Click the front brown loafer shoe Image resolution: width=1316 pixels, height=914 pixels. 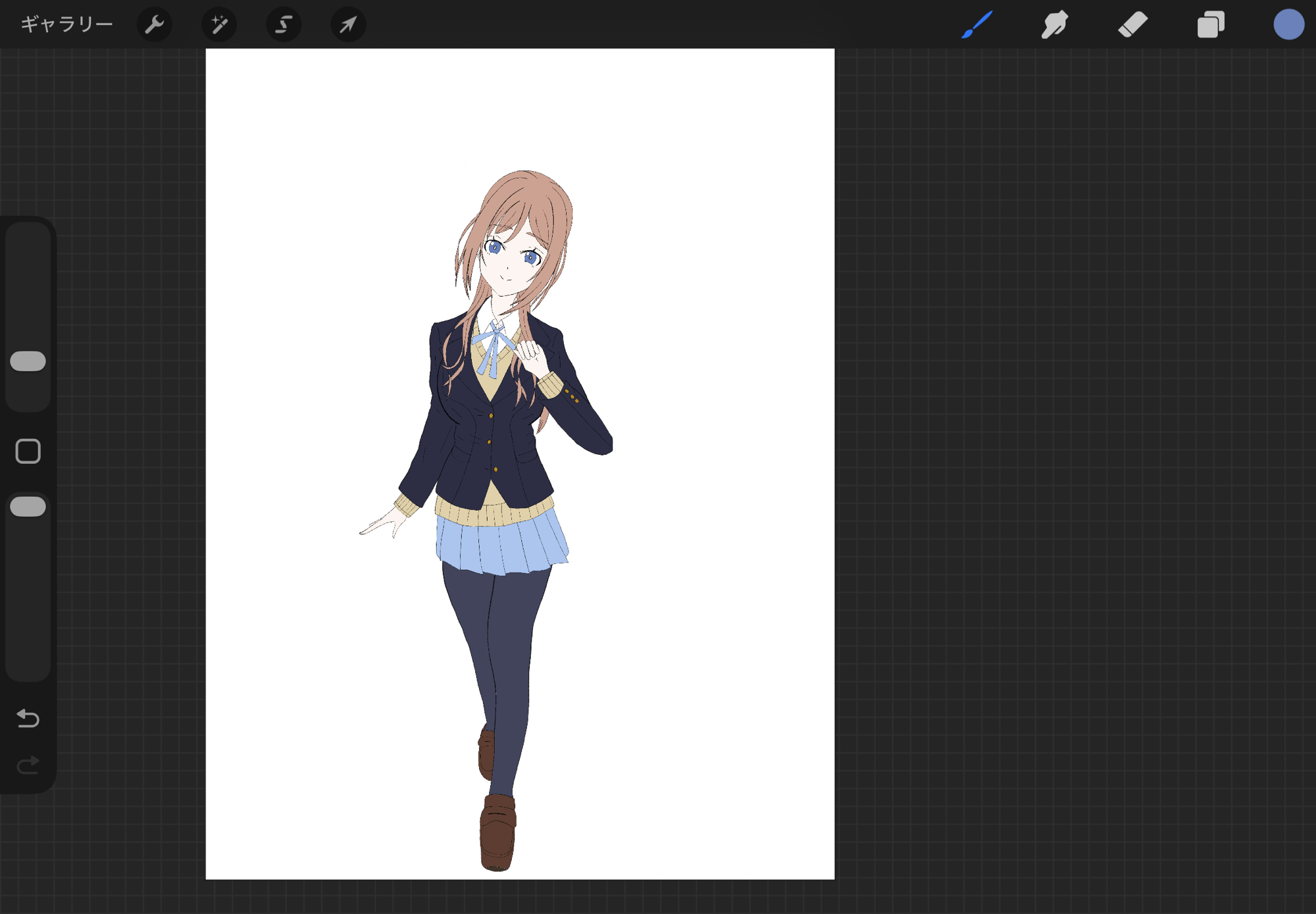point(497,832)
